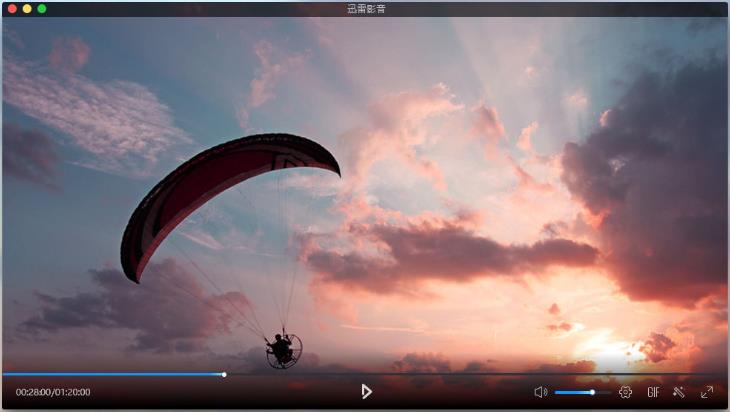This screenshot has width=730, height=412.
Task: Click the volume slider knob
Action: point(592,392)
